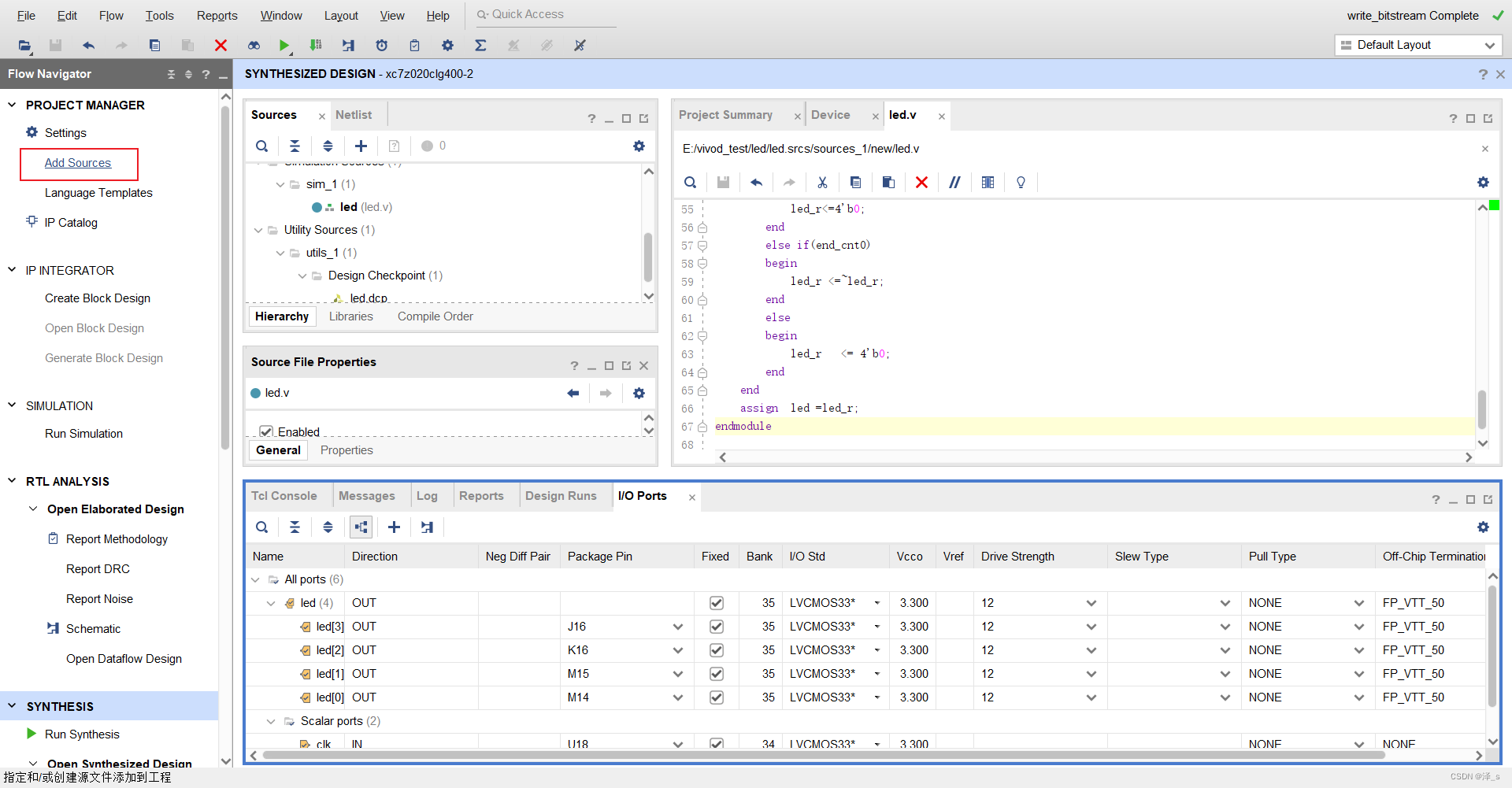Click the Open Project toolbar icon
Screen dimensions: 1512x788
click(24, 46)
